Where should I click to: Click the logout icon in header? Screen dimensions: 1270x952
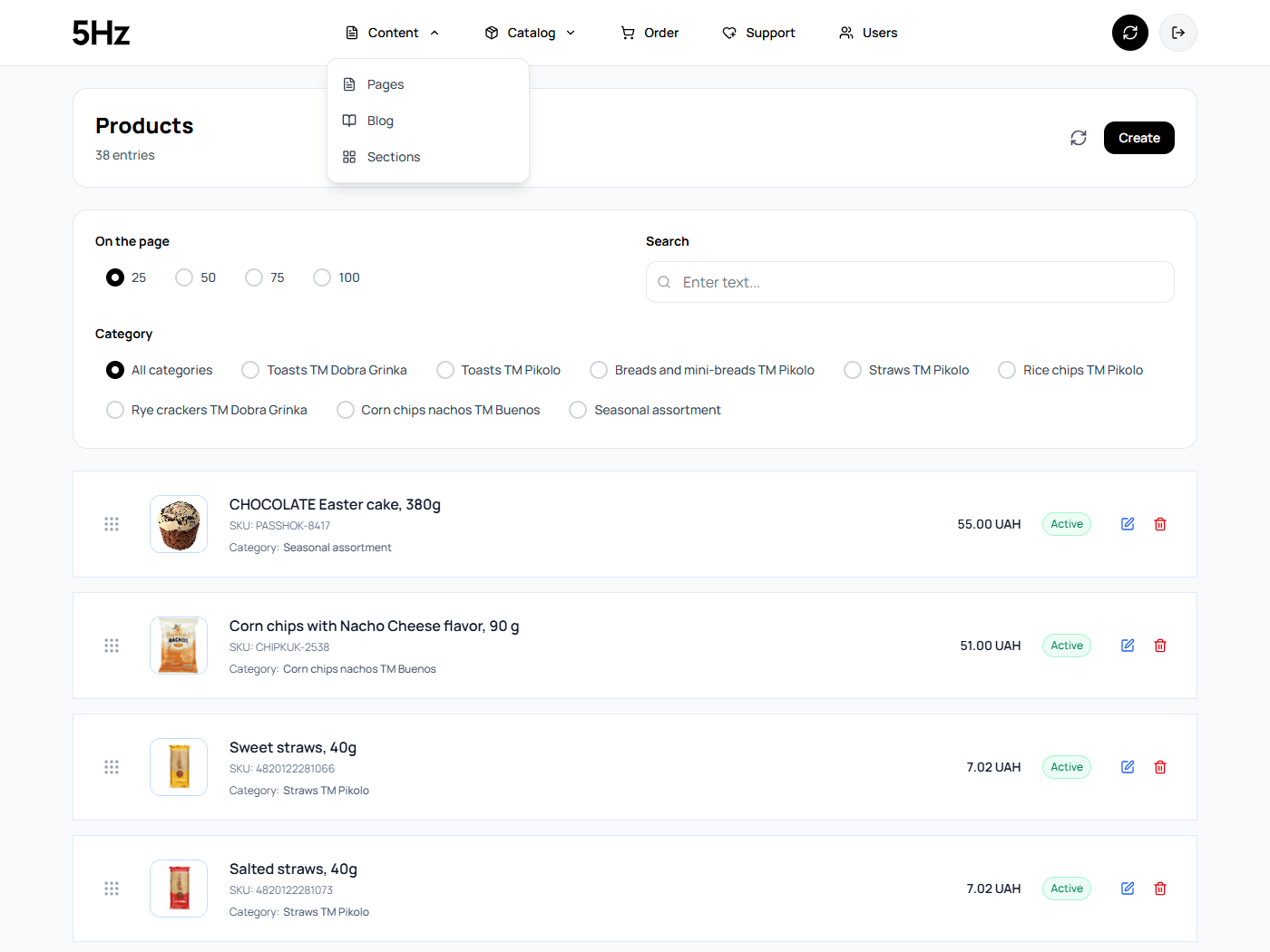point(1177,33)
